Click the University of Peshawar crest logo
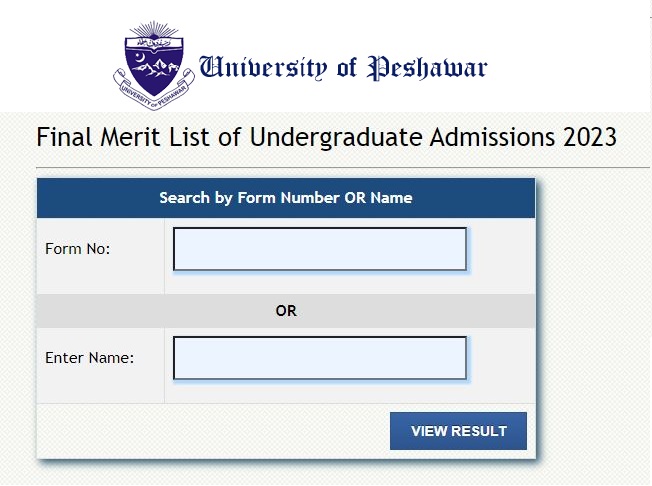This screenshot has width=652, height=486. pyautogui.click(x=154, y=65)
